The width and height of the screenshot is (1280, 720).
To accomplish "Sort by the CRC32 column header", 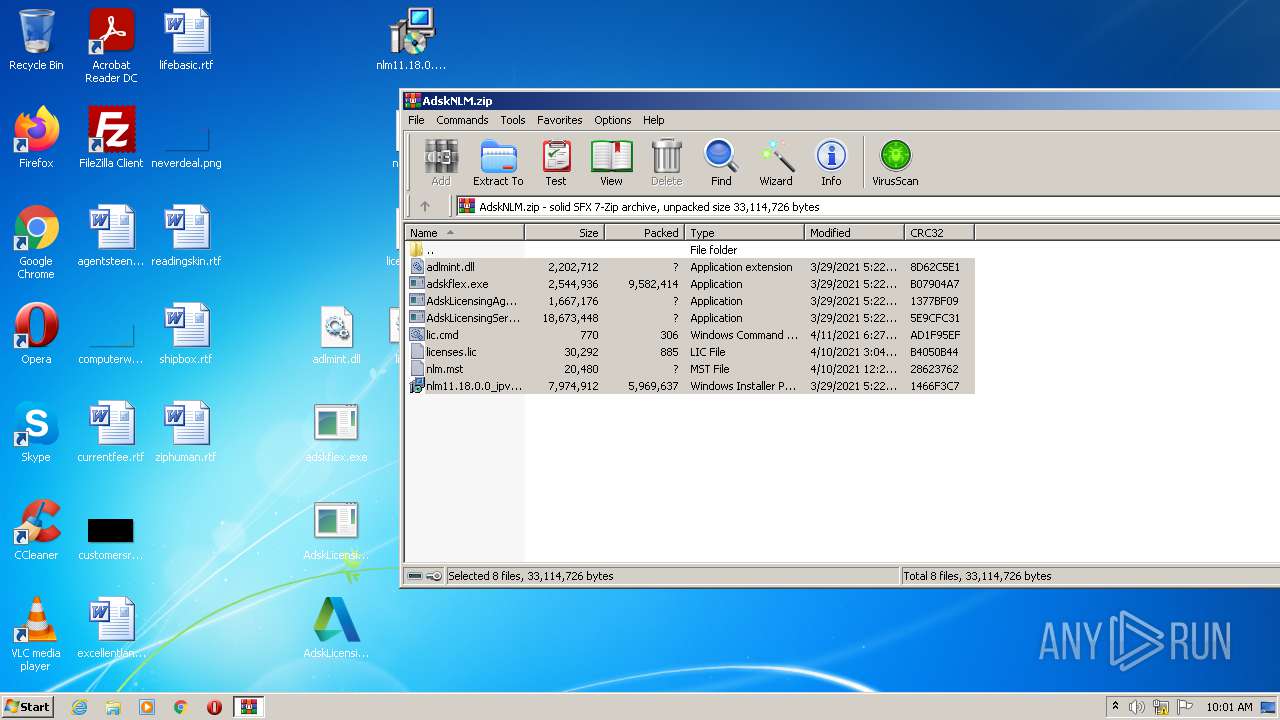I will tap(939, 233).
